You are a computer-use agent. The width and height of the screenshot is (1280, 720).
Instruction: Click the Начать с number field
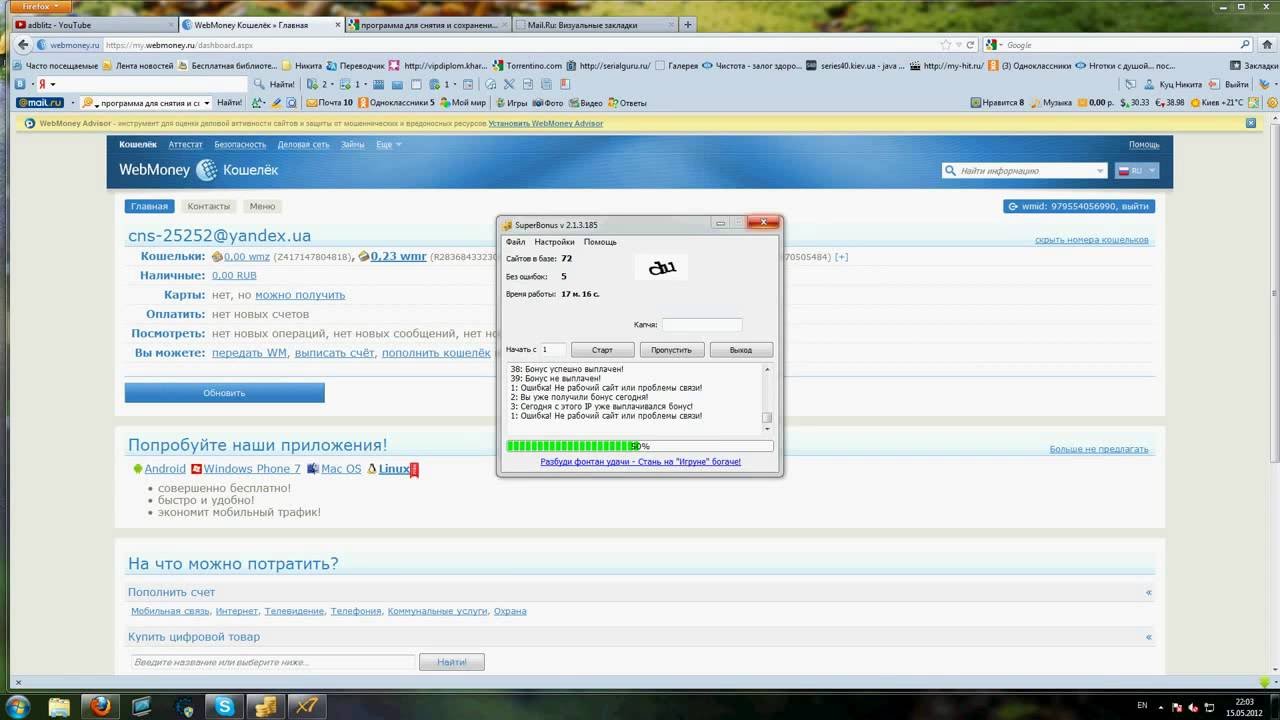[x=551, y=350]
